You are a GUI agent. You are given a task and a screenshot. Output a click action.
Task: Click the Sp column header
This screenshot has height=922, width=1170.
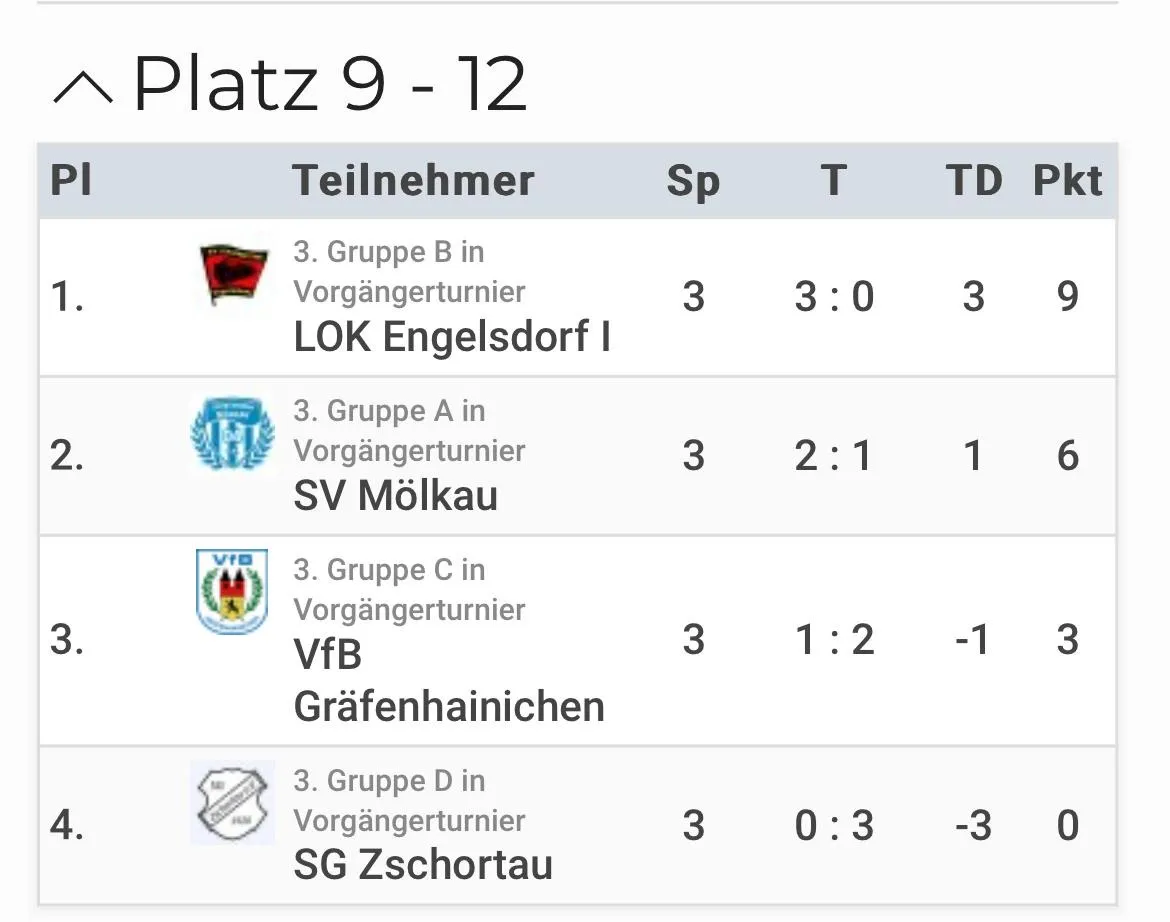click(x=693, y=181)
